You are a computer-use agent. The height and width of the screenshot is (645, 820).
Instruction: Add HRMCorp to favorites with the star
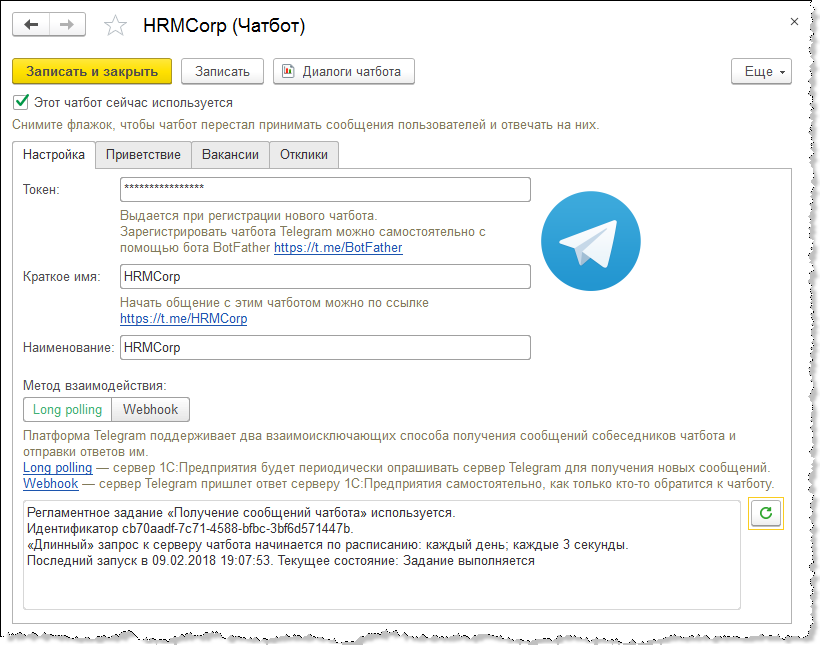[115, 26]
